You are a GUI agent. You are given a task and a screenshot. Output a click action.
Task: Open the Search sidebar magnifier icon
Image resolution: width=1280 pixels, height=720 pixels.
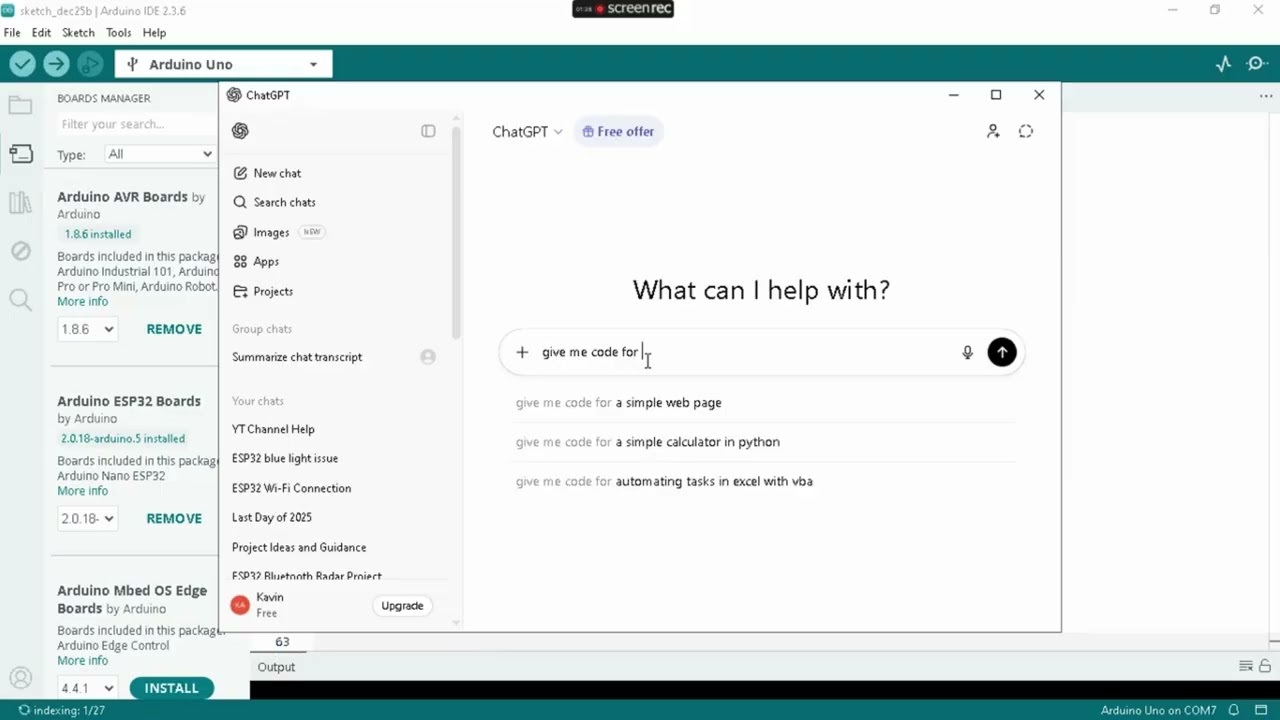tap(20, 299)
